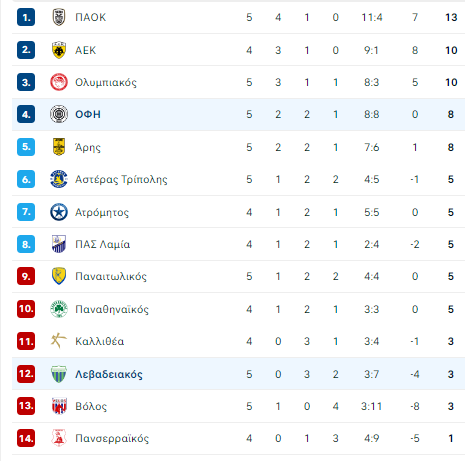The width and height of the screenshot is (465, 461).
Task: Click the light-blue rank 5 badge
Action: (26, 147)
